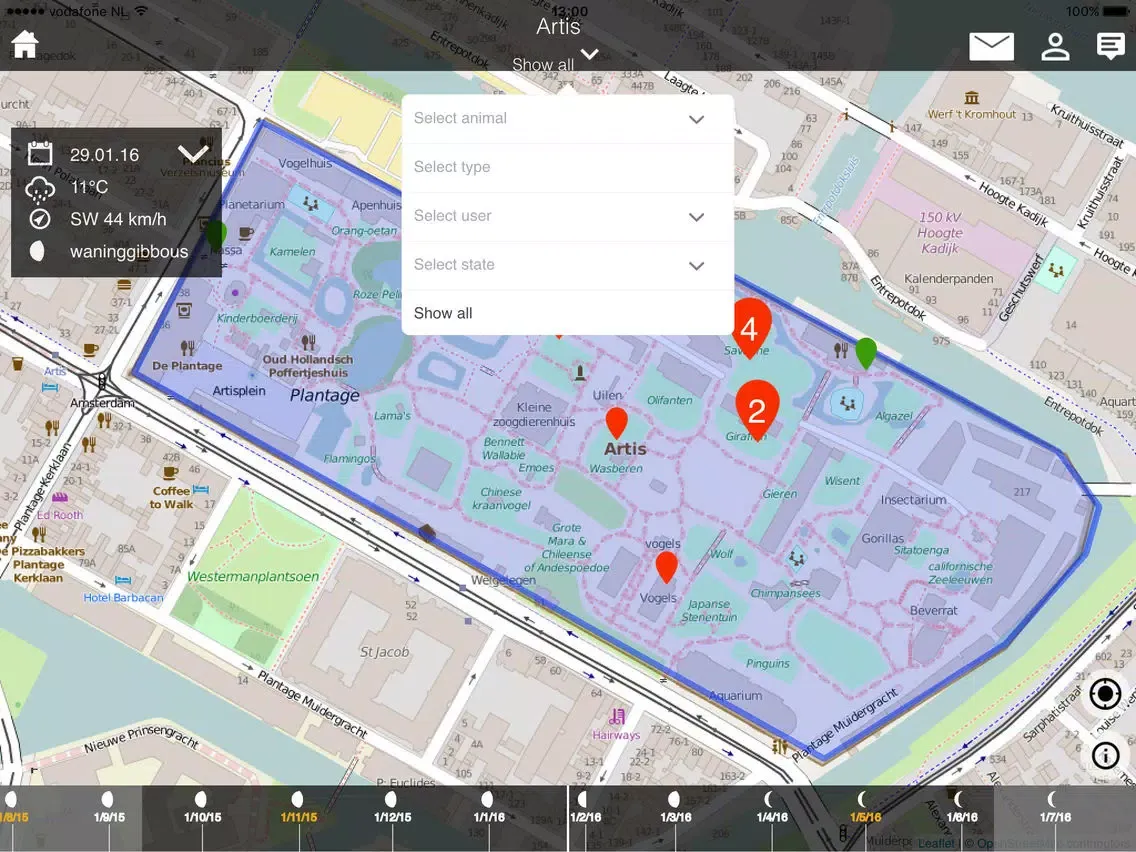1136x852 pixels.
Task: Tap the Westermanplantsoen park label
Action: click(253, 577)
